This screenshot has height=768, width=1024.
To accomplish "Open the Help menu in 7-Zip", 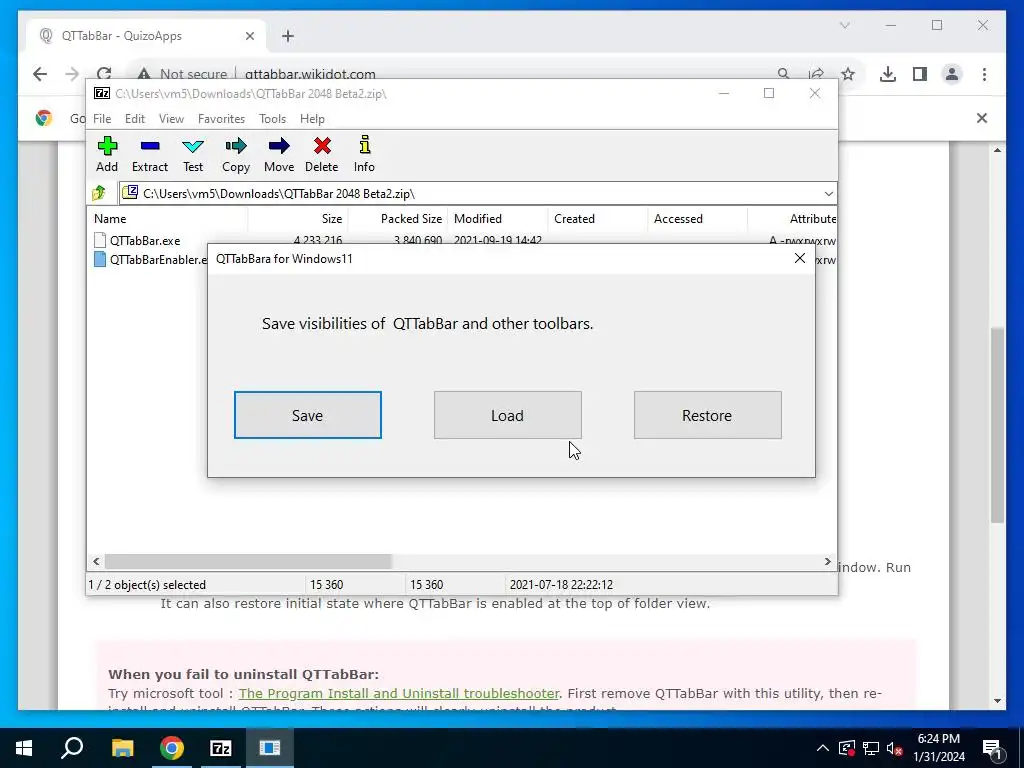I will pos(312,119).
